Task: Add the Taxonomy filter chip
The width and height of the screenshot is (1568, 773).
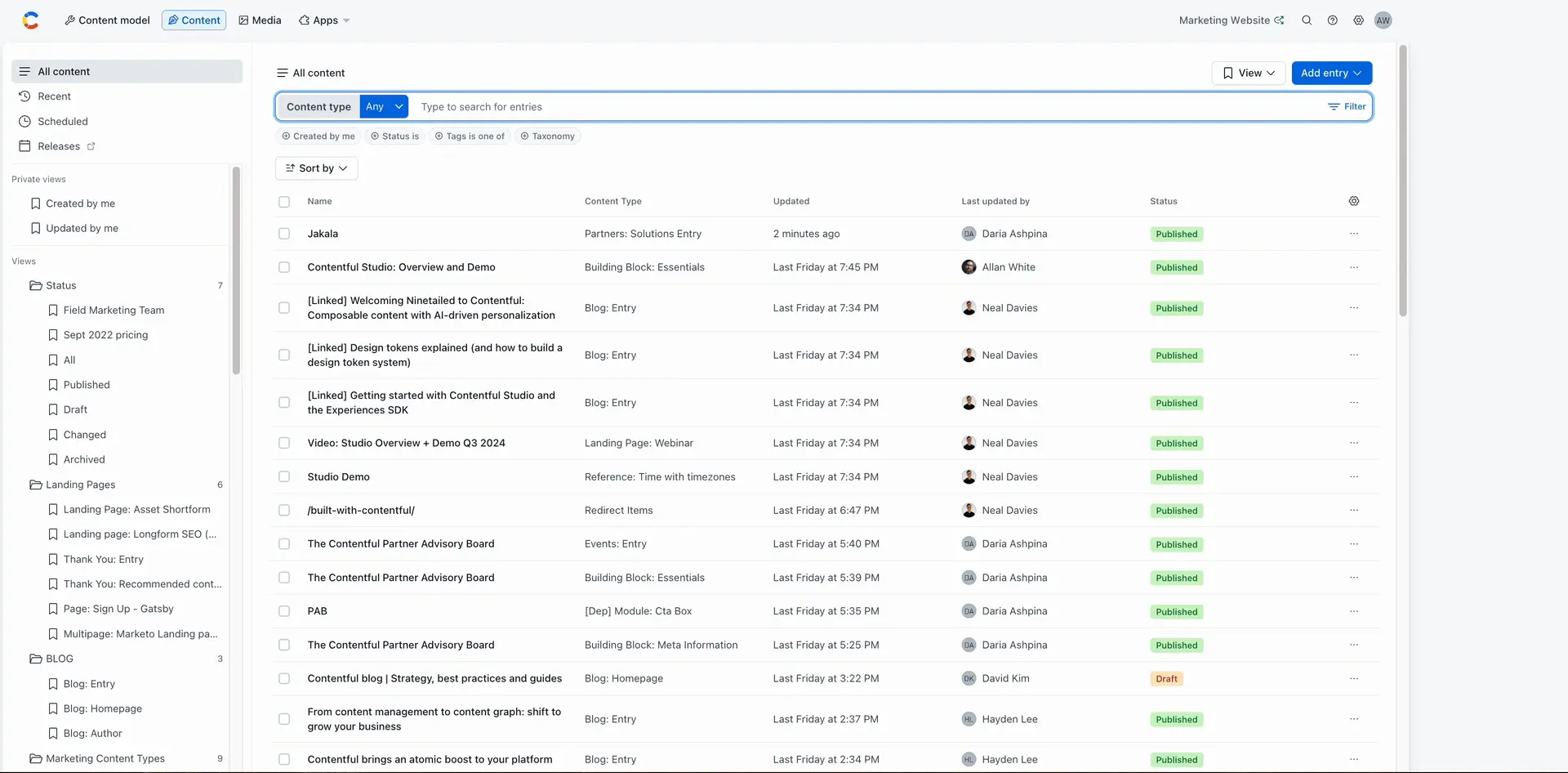Action: point(548,136)
